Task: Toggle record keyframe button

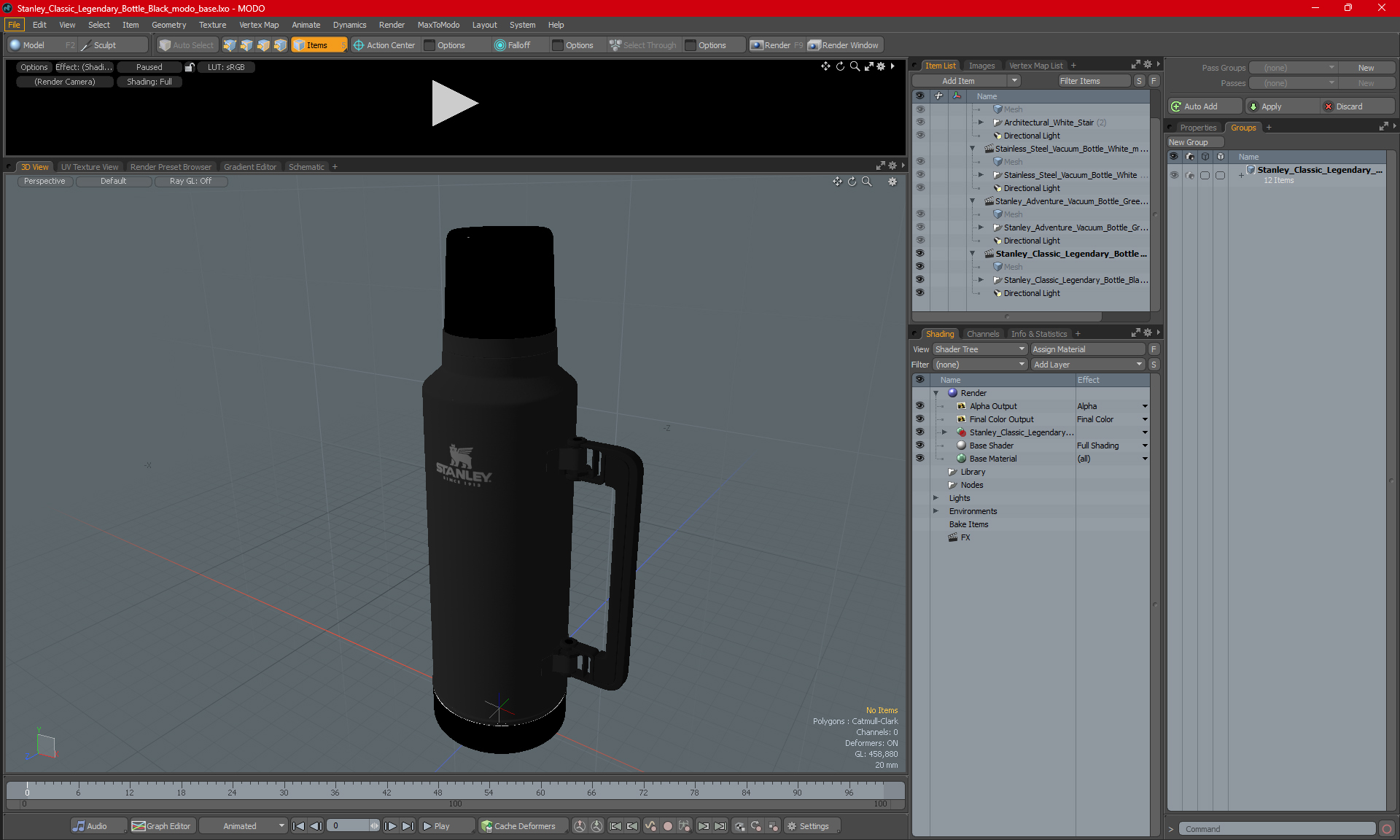Action: coord(667,826)
